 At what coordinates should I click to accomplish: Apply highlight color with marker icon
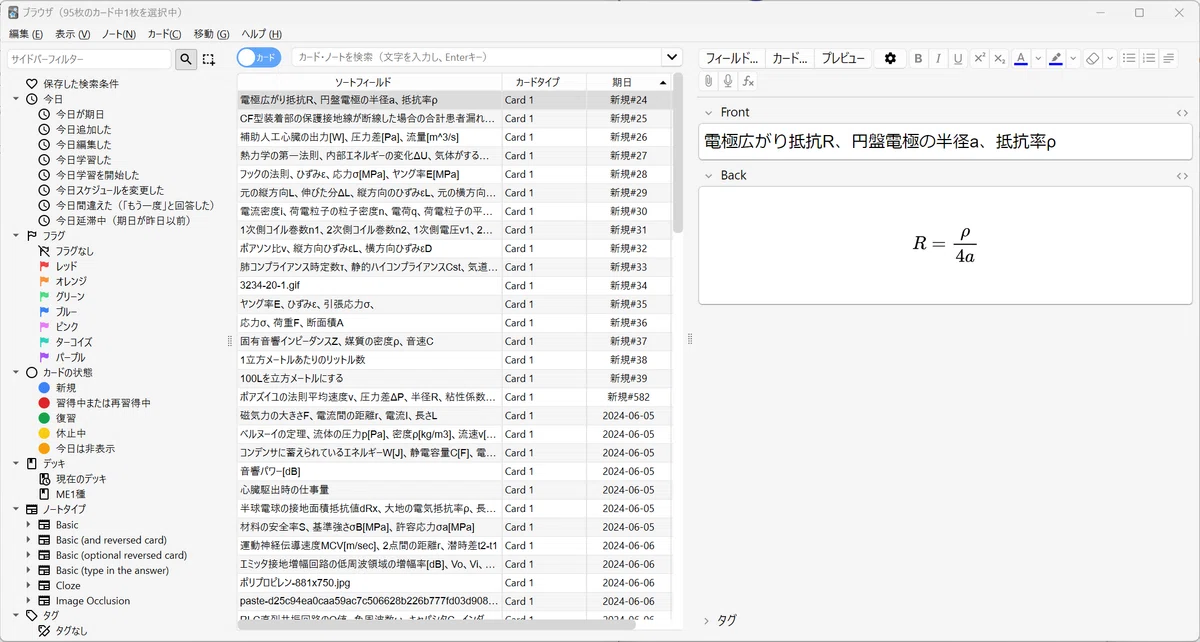click(1056, 58)
